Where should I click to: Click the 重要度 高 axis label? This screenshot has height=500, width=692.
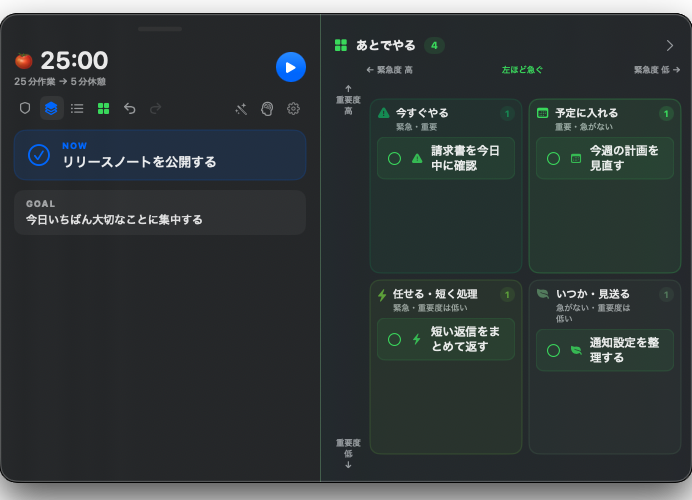coord(348,100)
